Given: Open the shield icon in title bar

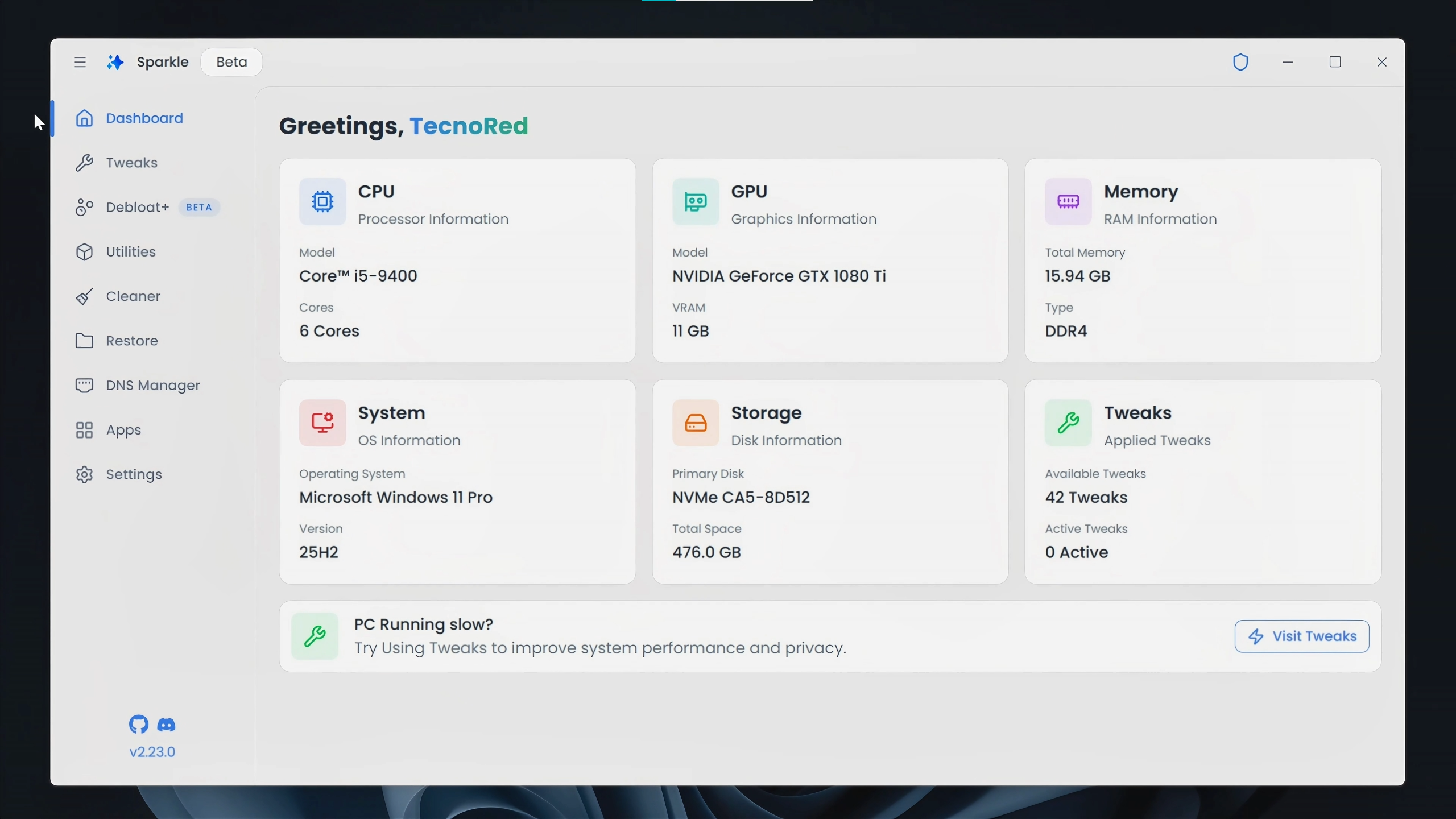Looking at the screenshot, I should [1240, 62].
